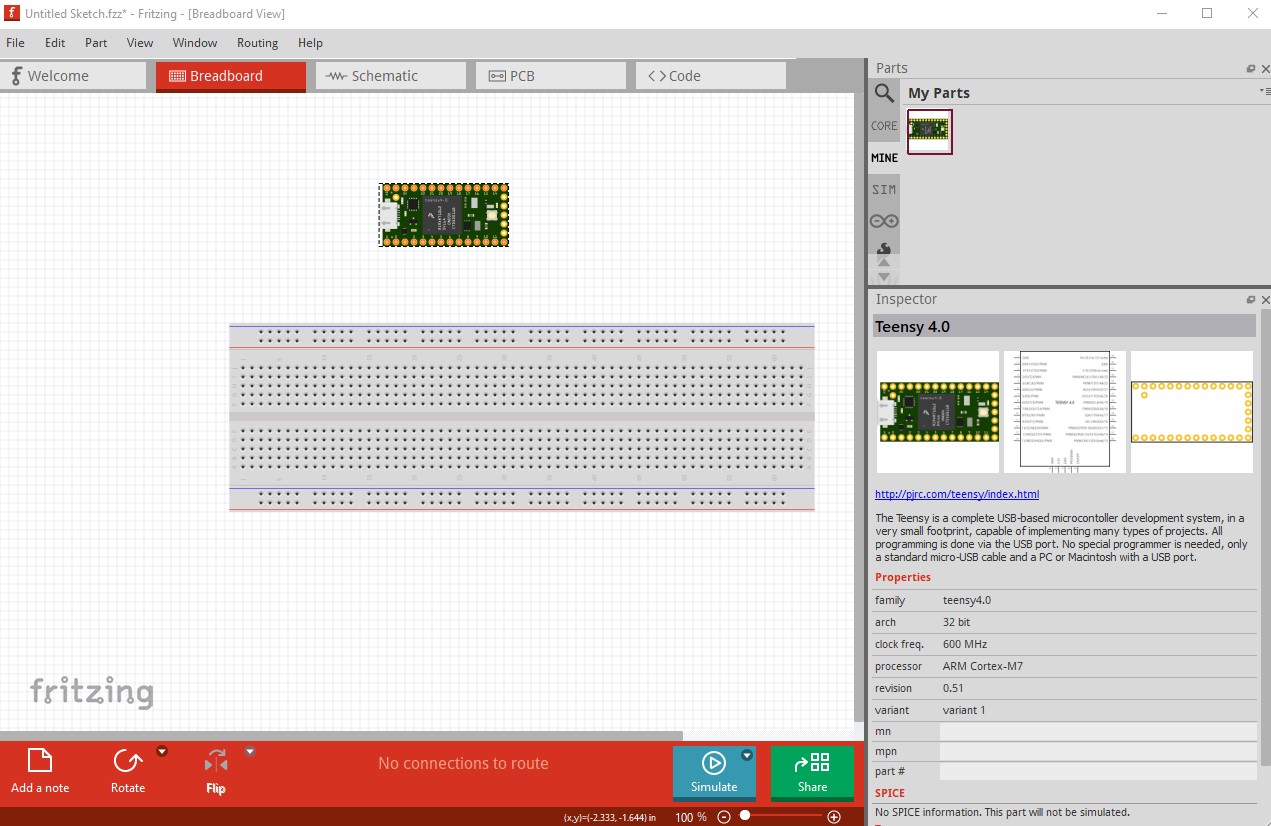Zoom out with the minus icon
The image size is (1271, 826).
(724, 817)
